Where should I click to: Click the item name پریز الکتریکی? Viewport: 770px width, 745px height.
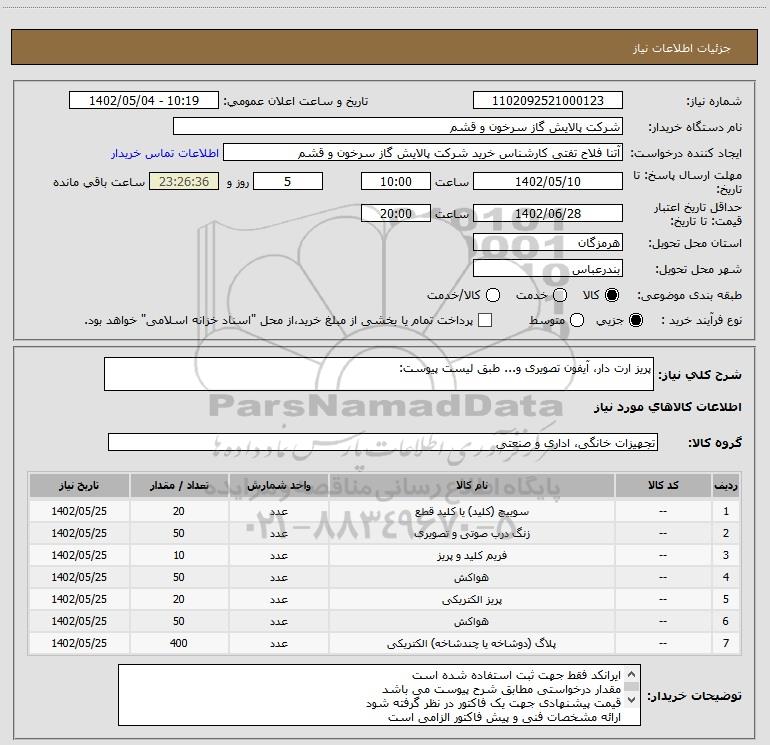[471, 599]
